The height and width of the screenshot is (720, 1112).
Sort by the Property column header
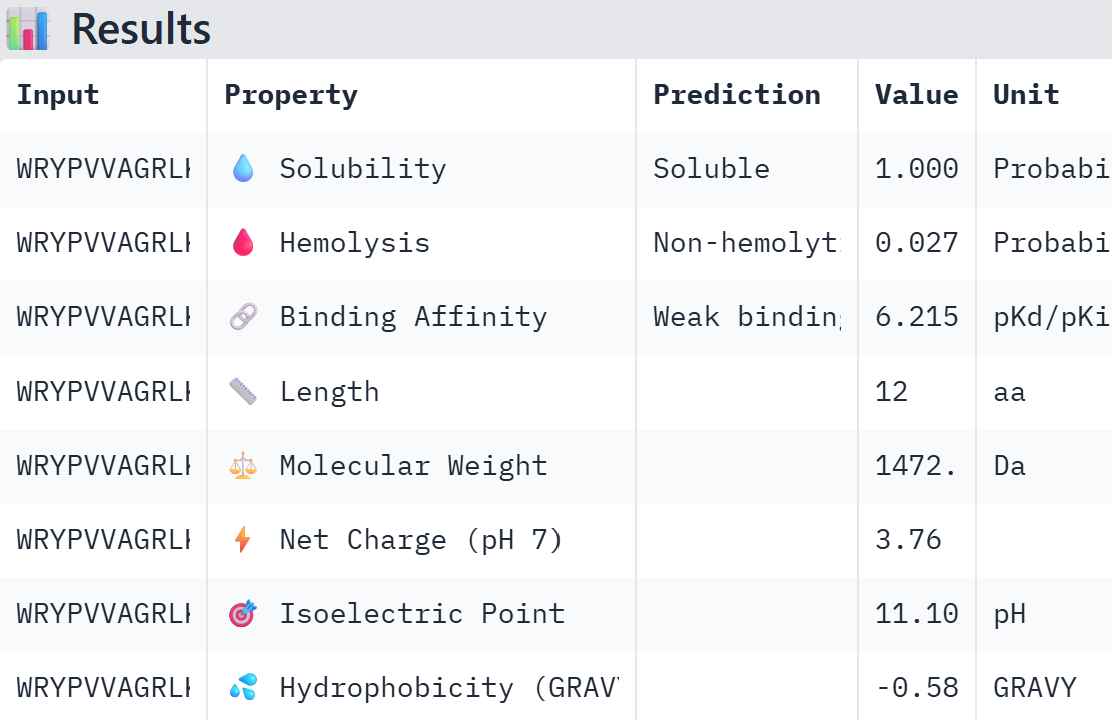point(290,95)
